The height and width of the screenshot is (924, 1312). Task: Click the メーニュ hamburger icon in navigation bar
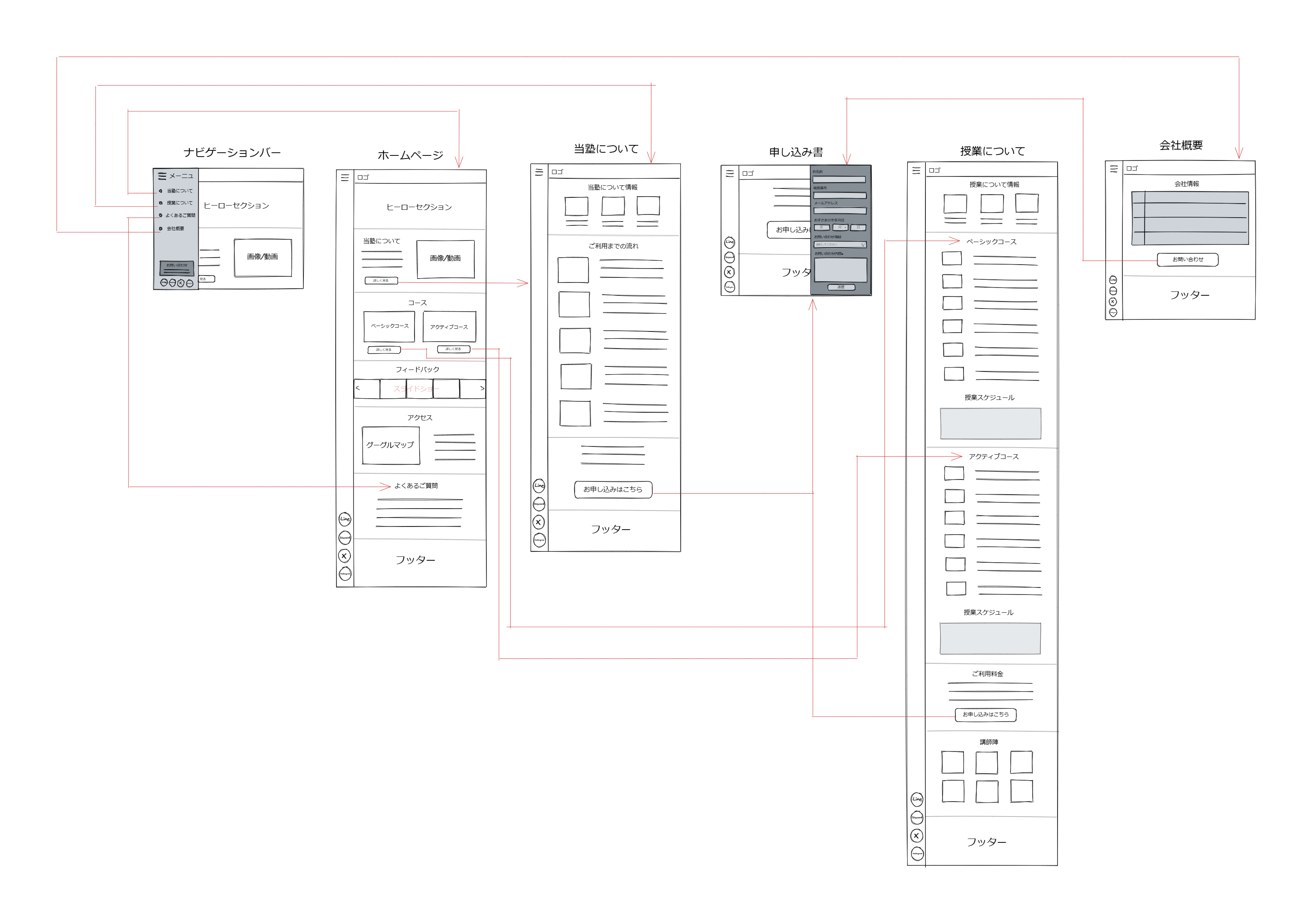tap(162, 176)
